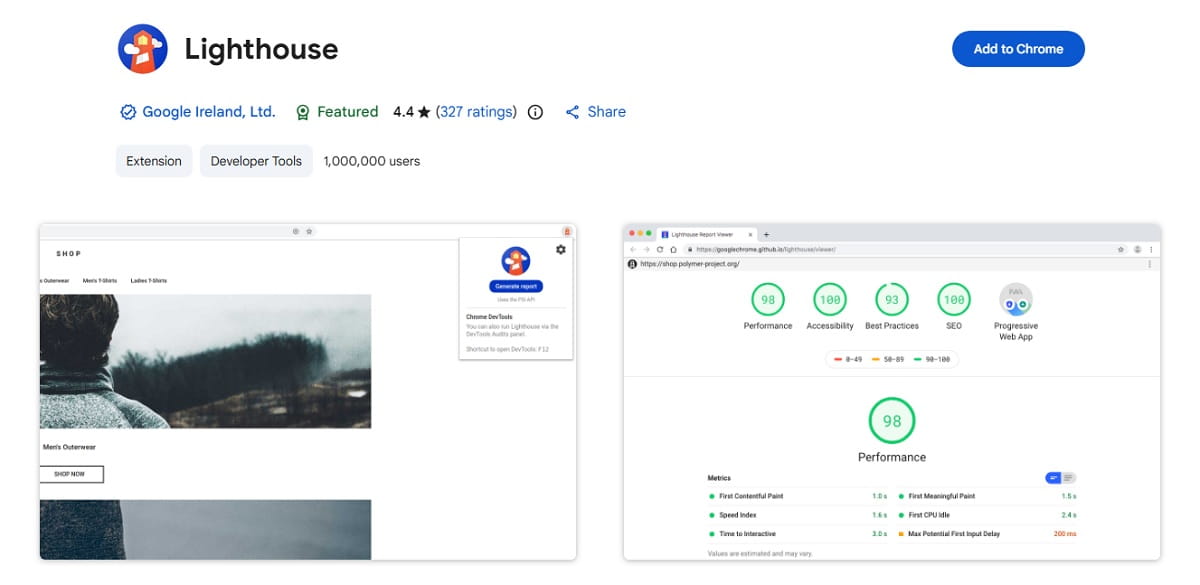Viewport: 1200px width, 585px height.
Task: Click the Accessibility 100 score gauge
Action: [x=830, y=297]
